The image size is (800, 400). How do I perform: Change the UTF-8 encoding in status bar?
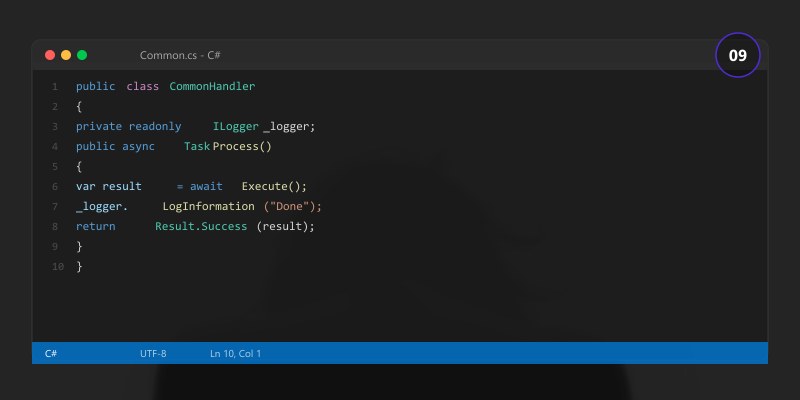[153, 353]
